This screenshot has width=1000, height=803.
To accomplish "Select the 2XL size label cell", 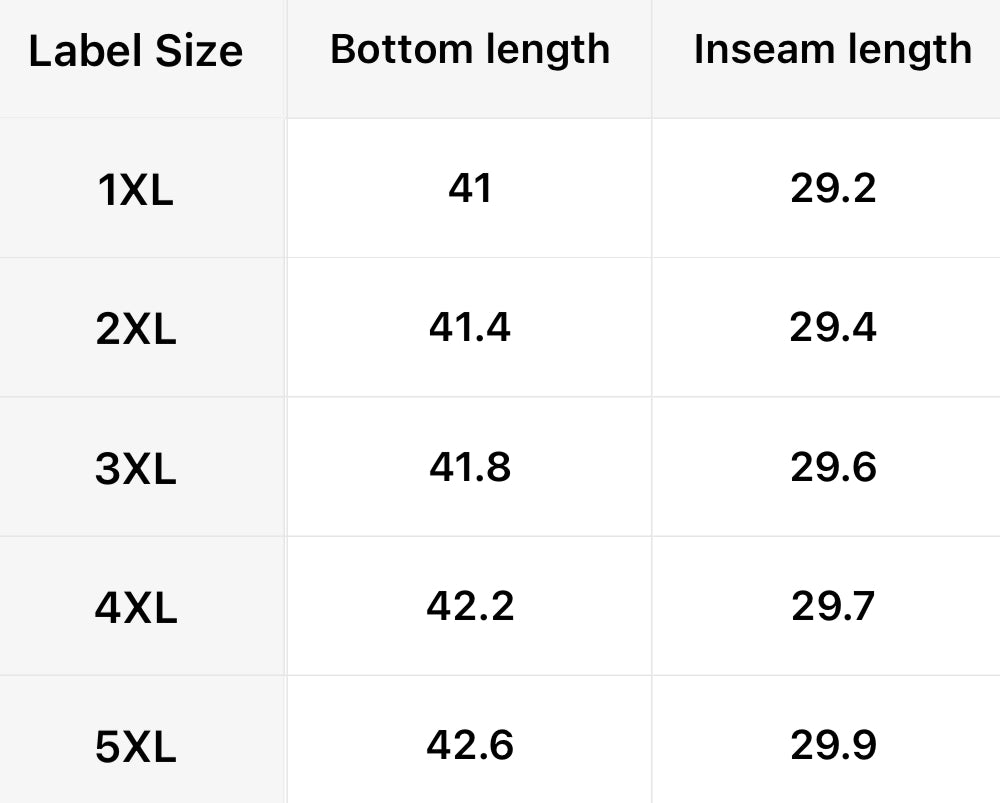I will click(136, 328).
